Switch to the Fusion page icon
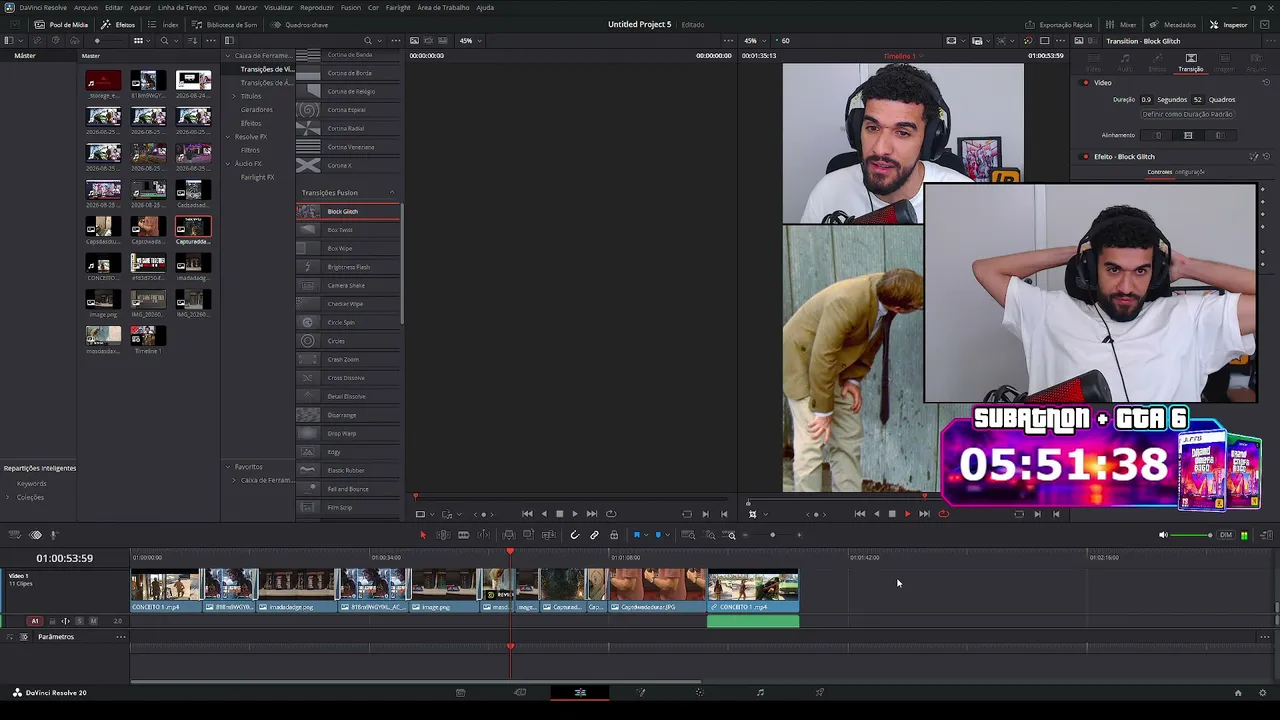 pyautogui.click(x=641, y=692)
